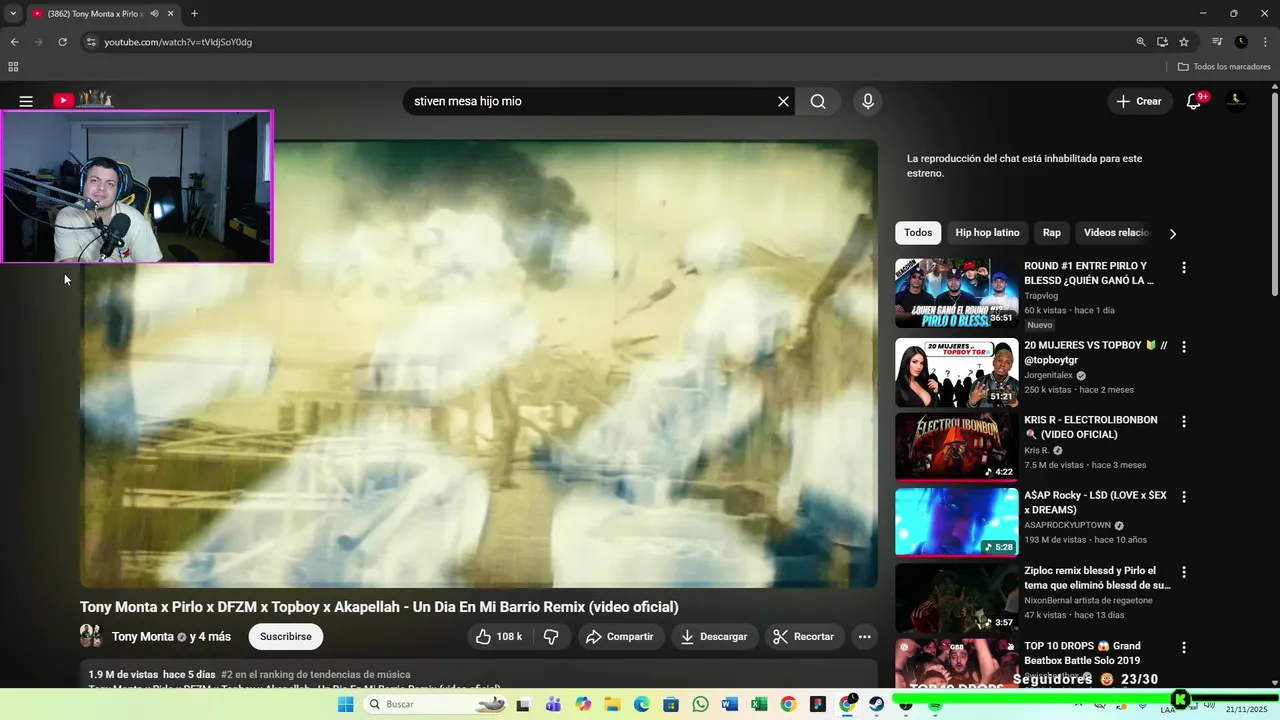Image resolution: width=1280 pixels, height=720 pixels.
Task: Open Tony Monta channel avatar
Action: pos(91,636)
